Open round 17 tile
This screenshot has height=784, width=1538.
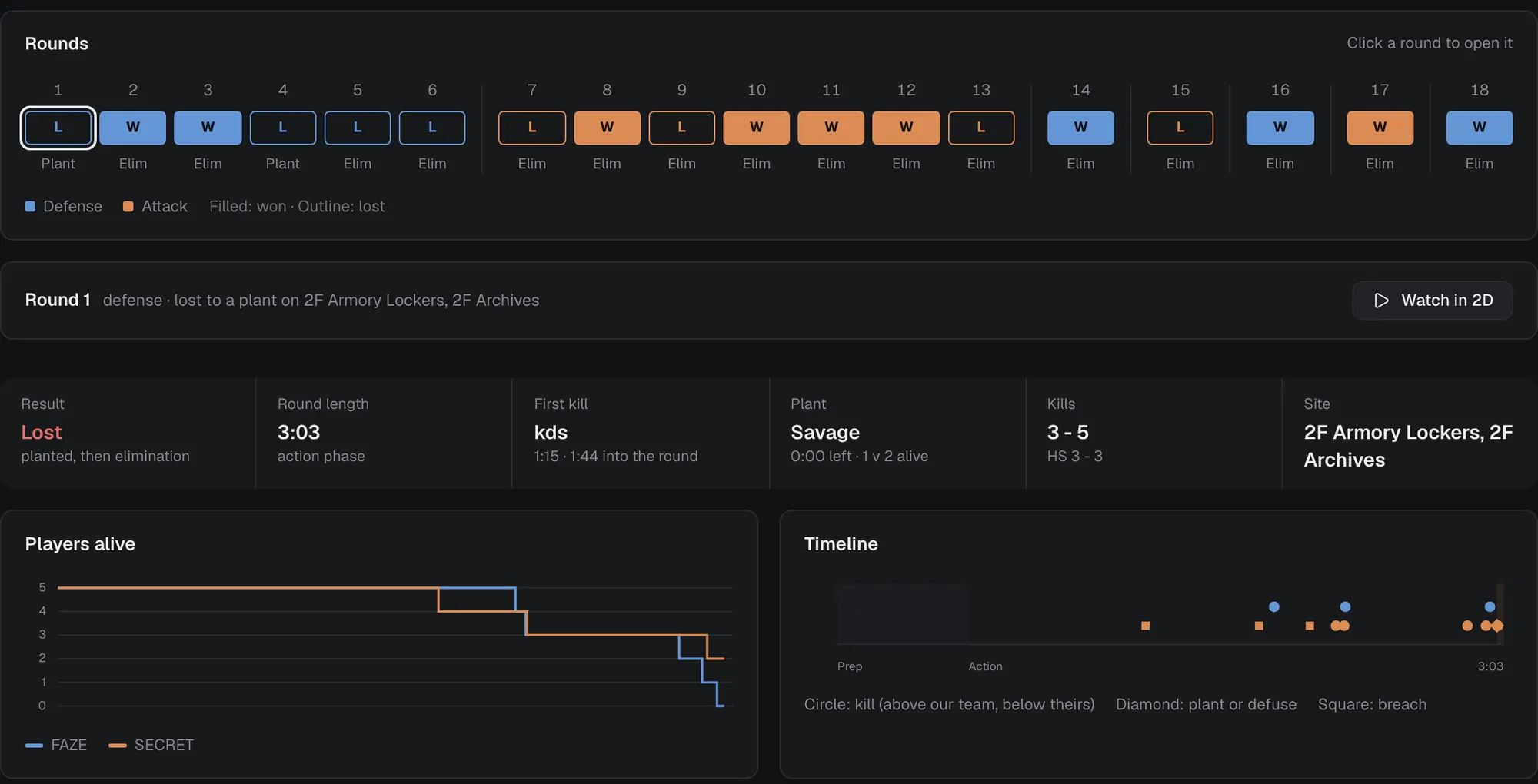pos(1380,128)
